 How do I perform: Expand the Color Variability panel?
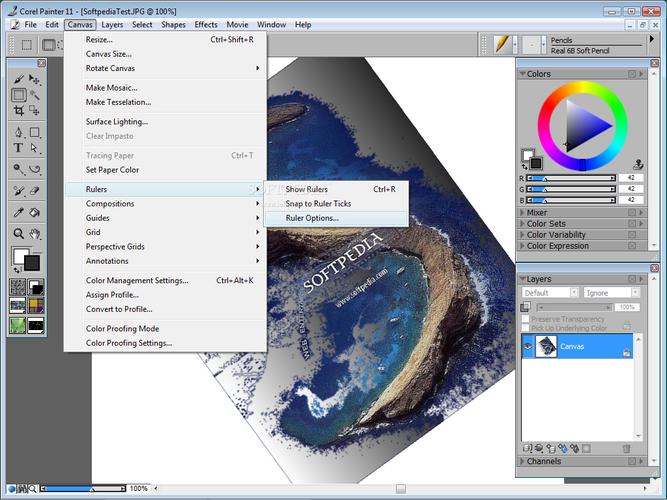coord(522,234)
